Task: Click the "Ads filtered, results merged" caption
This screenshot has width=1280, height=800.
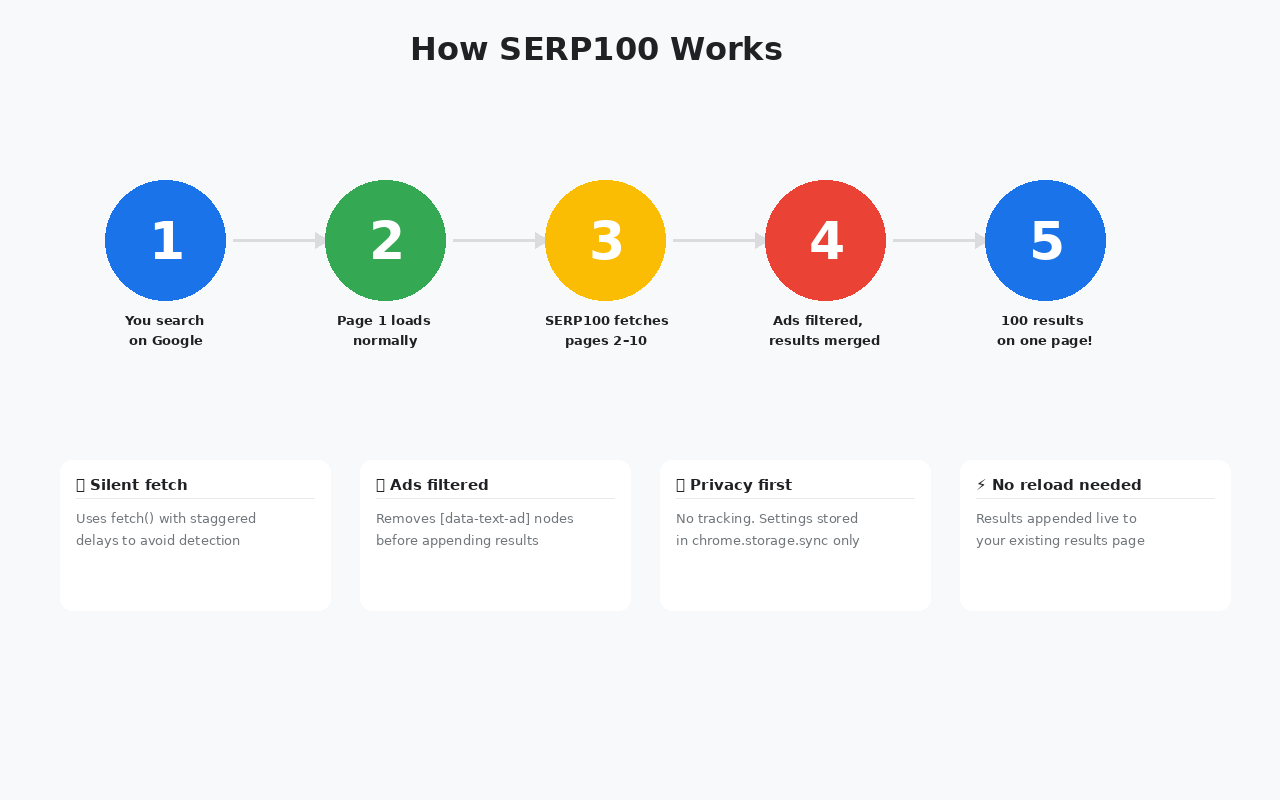Action: (825, 331)
